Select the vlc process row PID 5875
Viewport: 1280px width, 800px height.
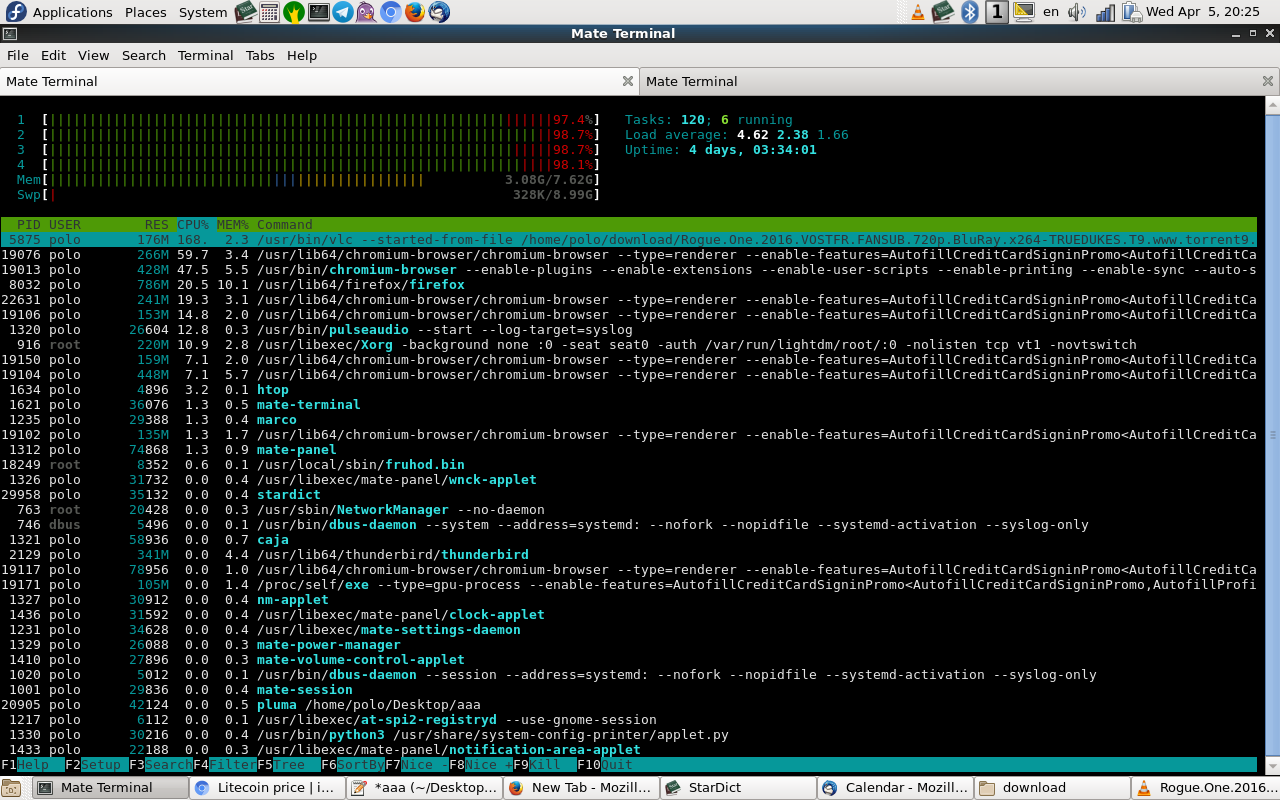[x=629, y=240]
